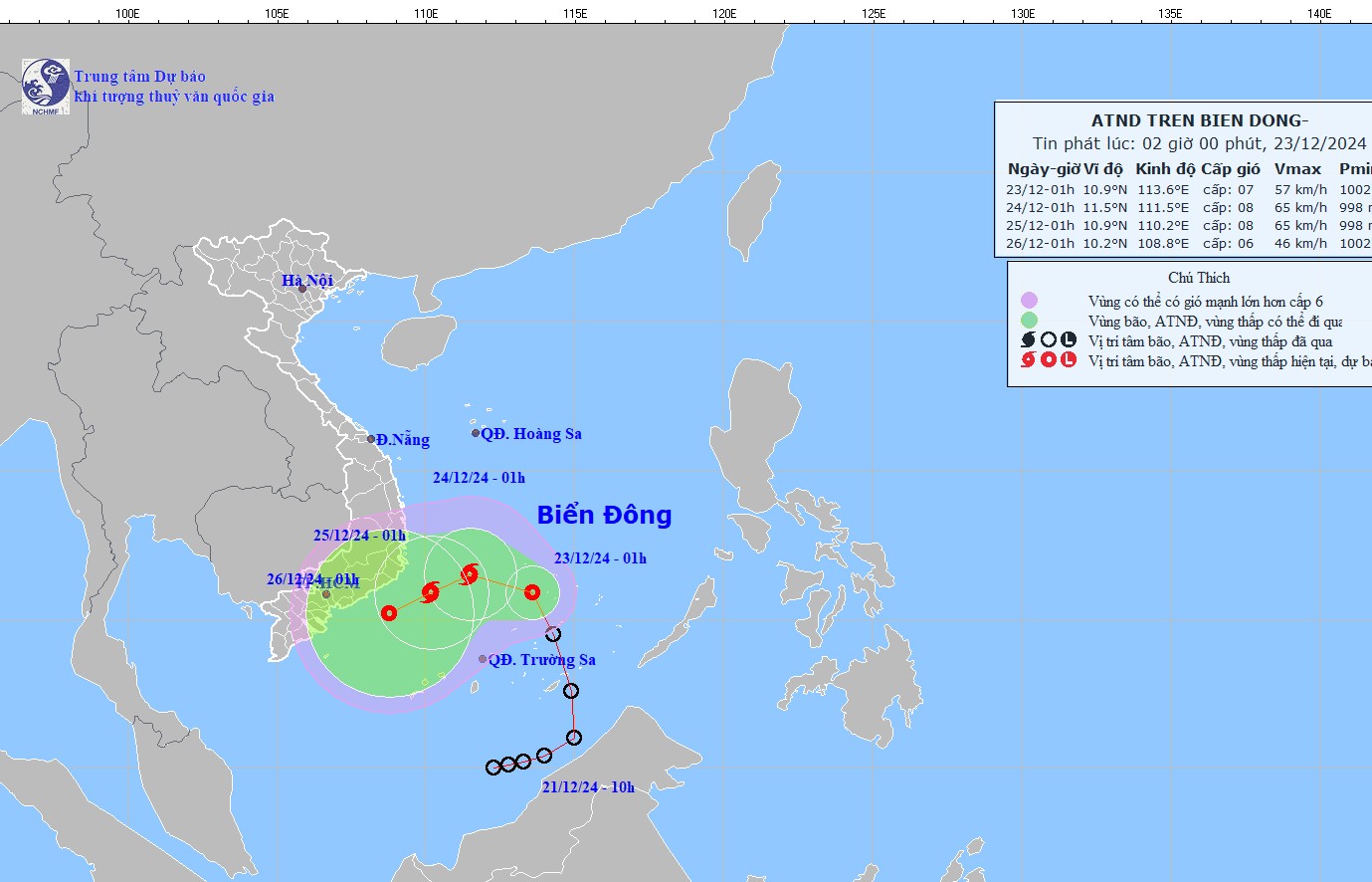Click 'Trung tâm Dự báo' header text
The width and height of the screenshot is (1372, 882).
139,77
